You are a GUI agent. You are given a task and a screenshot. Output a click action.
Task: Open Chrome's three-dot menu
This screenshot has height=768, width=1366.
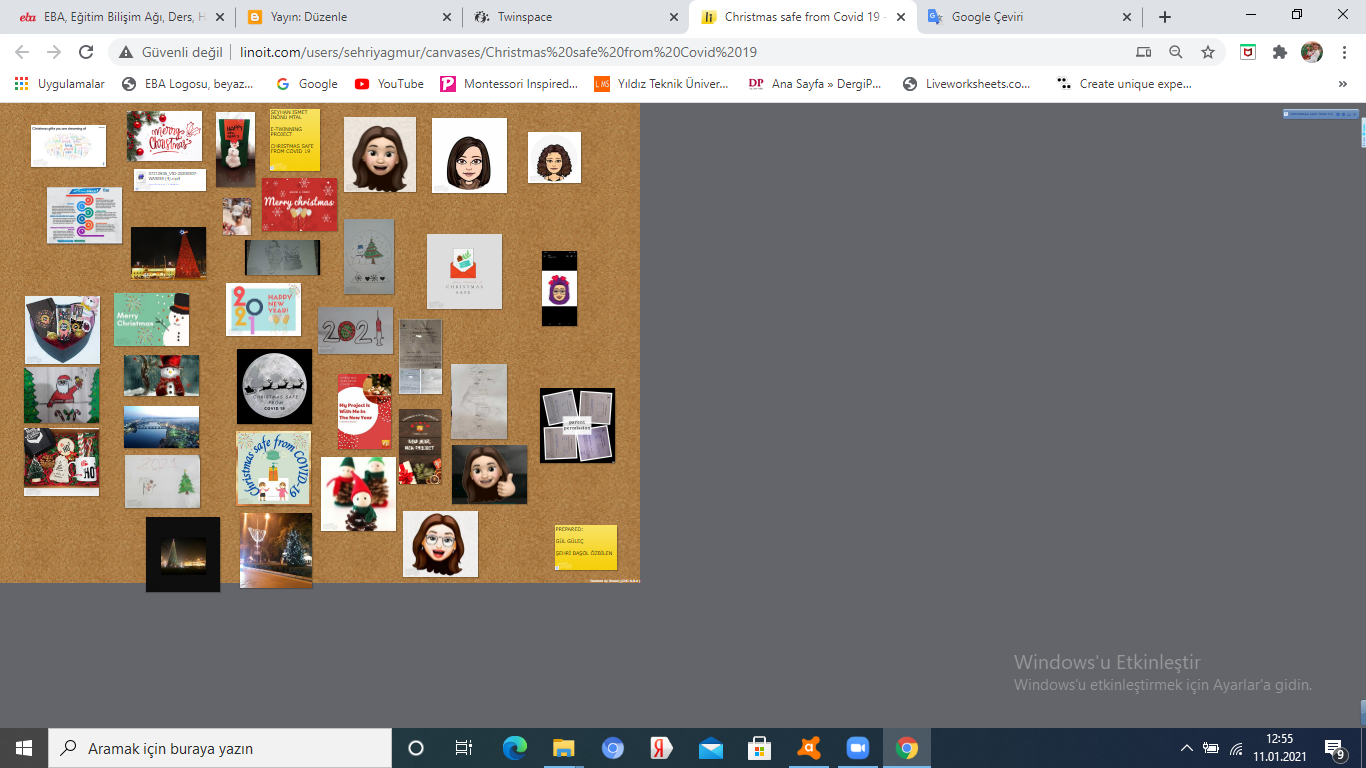[x=1344, y=52]
